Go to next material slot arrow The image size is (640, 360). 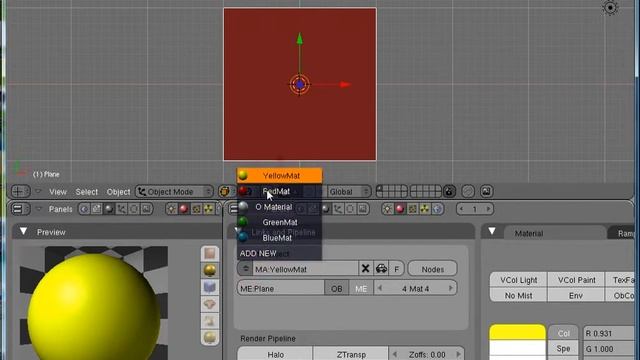point(451,288)
